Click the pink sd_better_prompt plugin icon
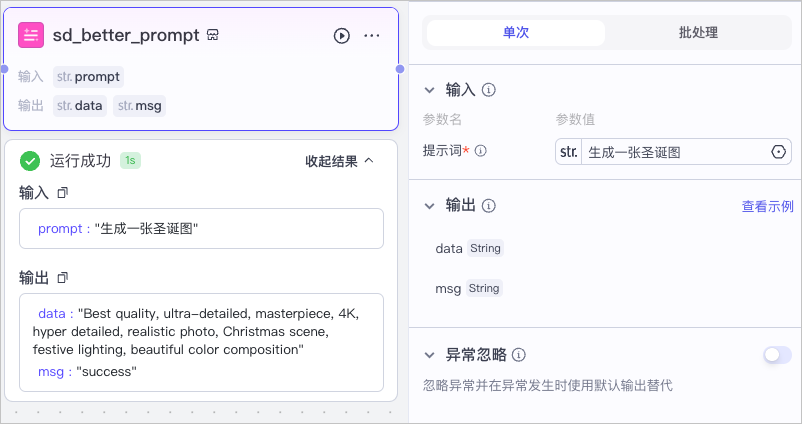The width and height of the screenshot is (802, 424). pyautogui.click(x=31, y=35)
